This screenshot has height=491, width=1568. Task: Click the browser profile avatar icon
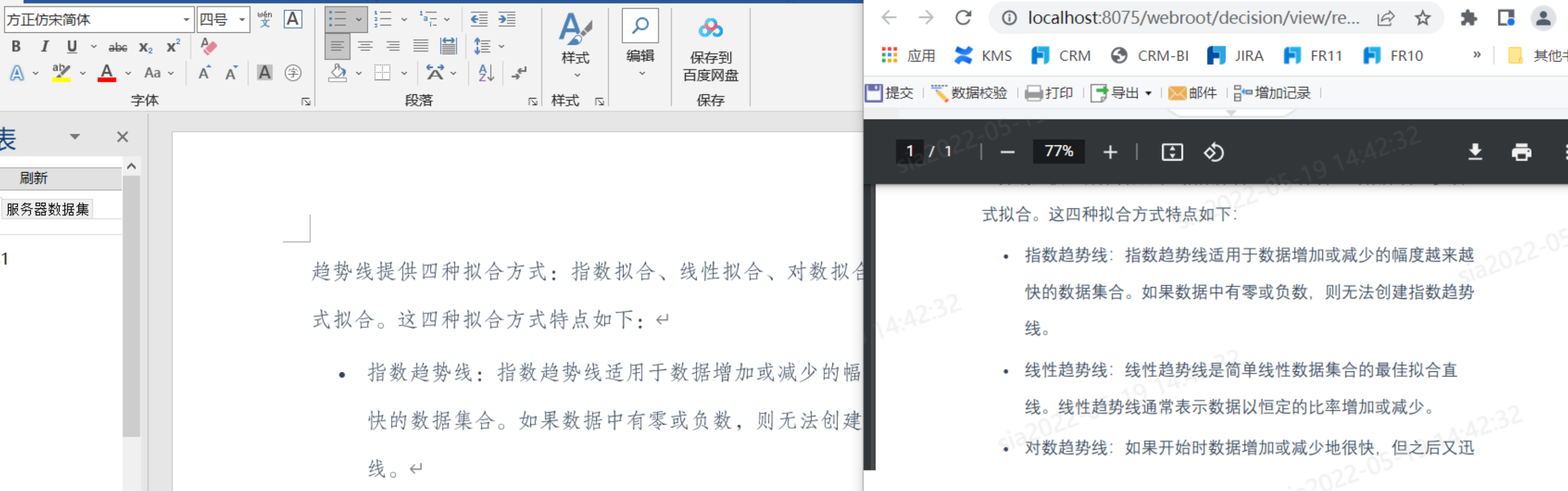click(x=1543, y=18)
